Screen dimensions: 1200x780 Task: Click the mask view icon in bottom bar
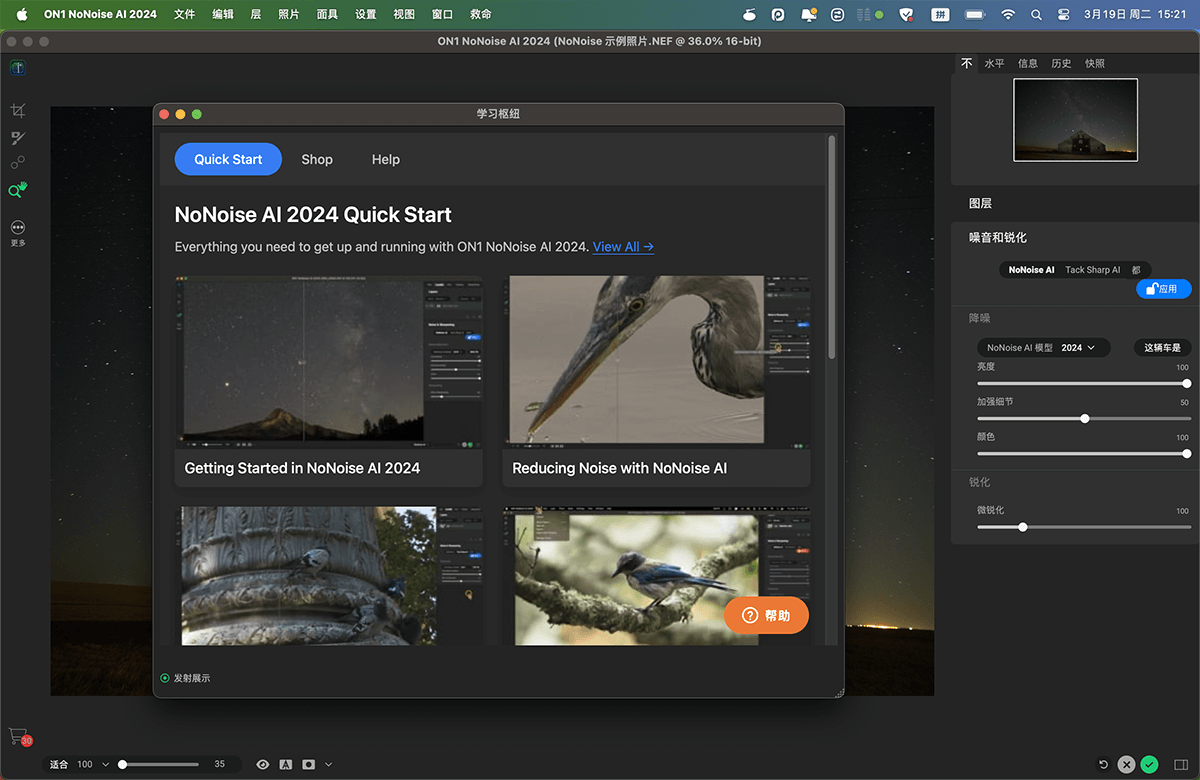309,764
